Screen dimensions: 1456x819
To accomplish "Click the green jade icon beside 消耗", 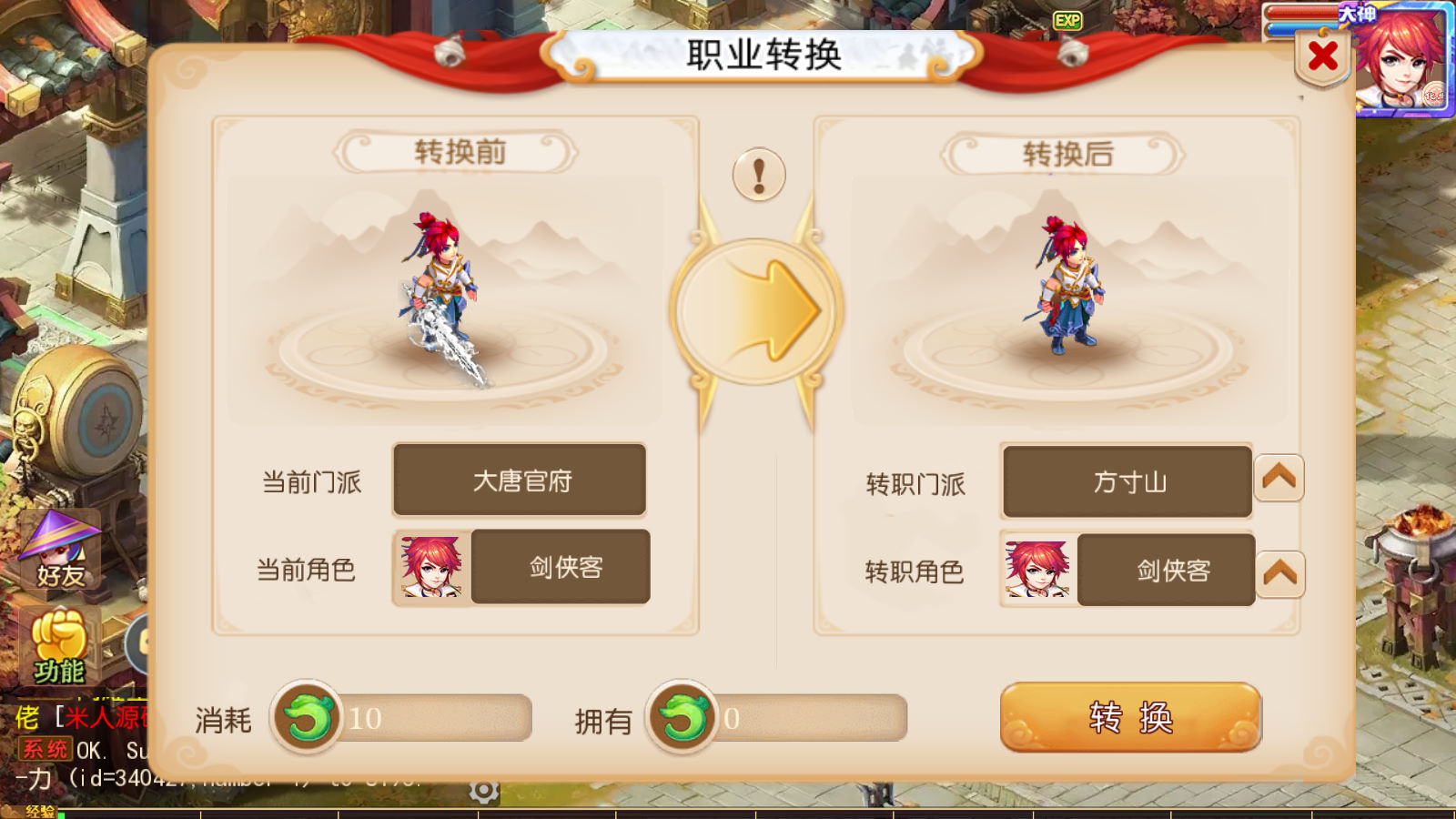I will [308, 718].
